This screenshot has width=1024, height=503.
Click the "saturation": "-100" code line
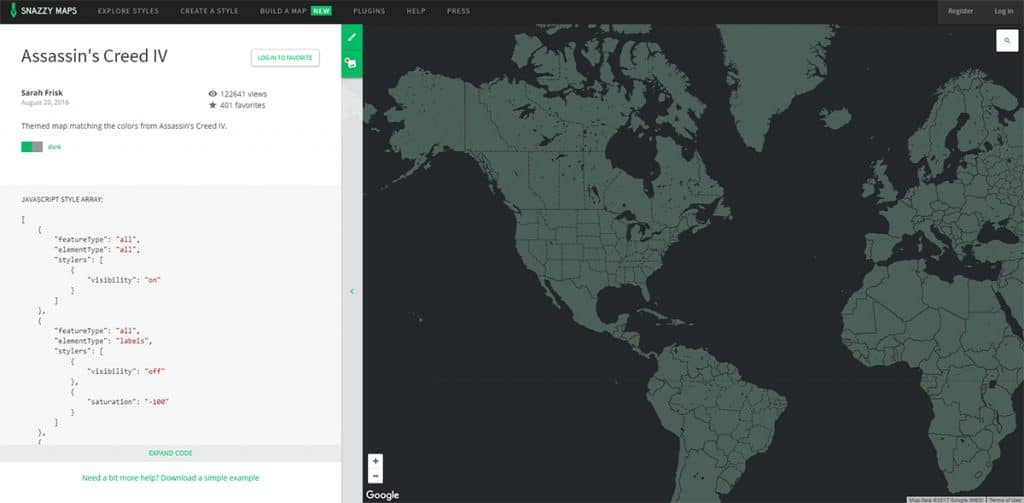click(128, 402)
